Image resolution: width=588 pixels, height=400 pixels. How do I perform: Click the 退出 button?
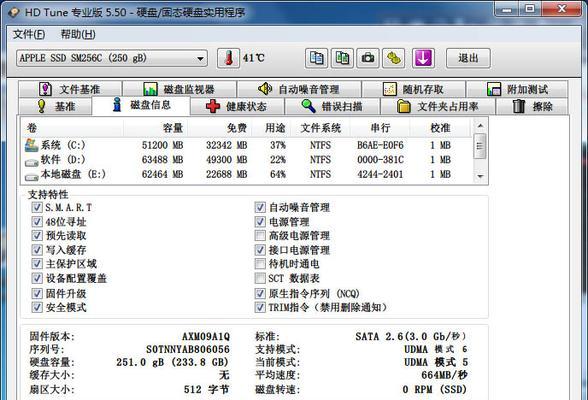[x=468, y=58]
